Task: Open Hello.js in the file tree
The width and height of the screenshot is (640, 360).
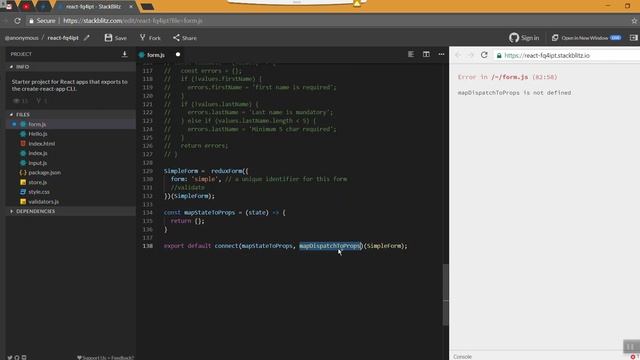Action: click(38, 134)
